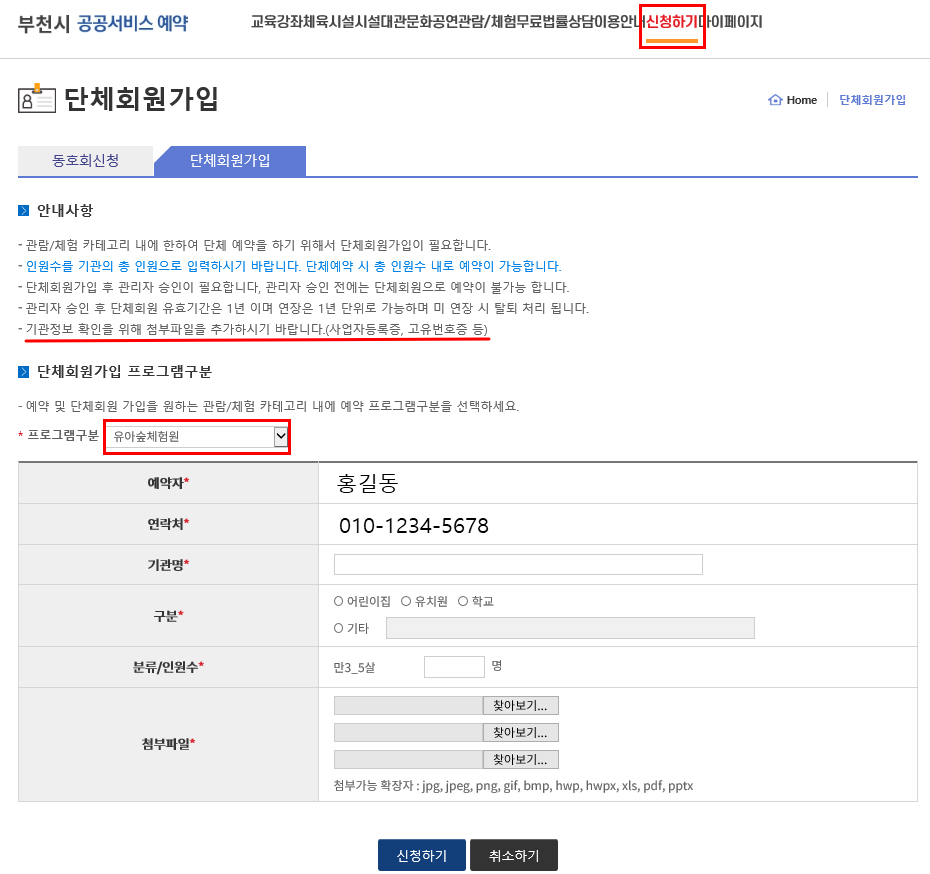Click the Home icon in the breadcrumb

pos(775,100)
